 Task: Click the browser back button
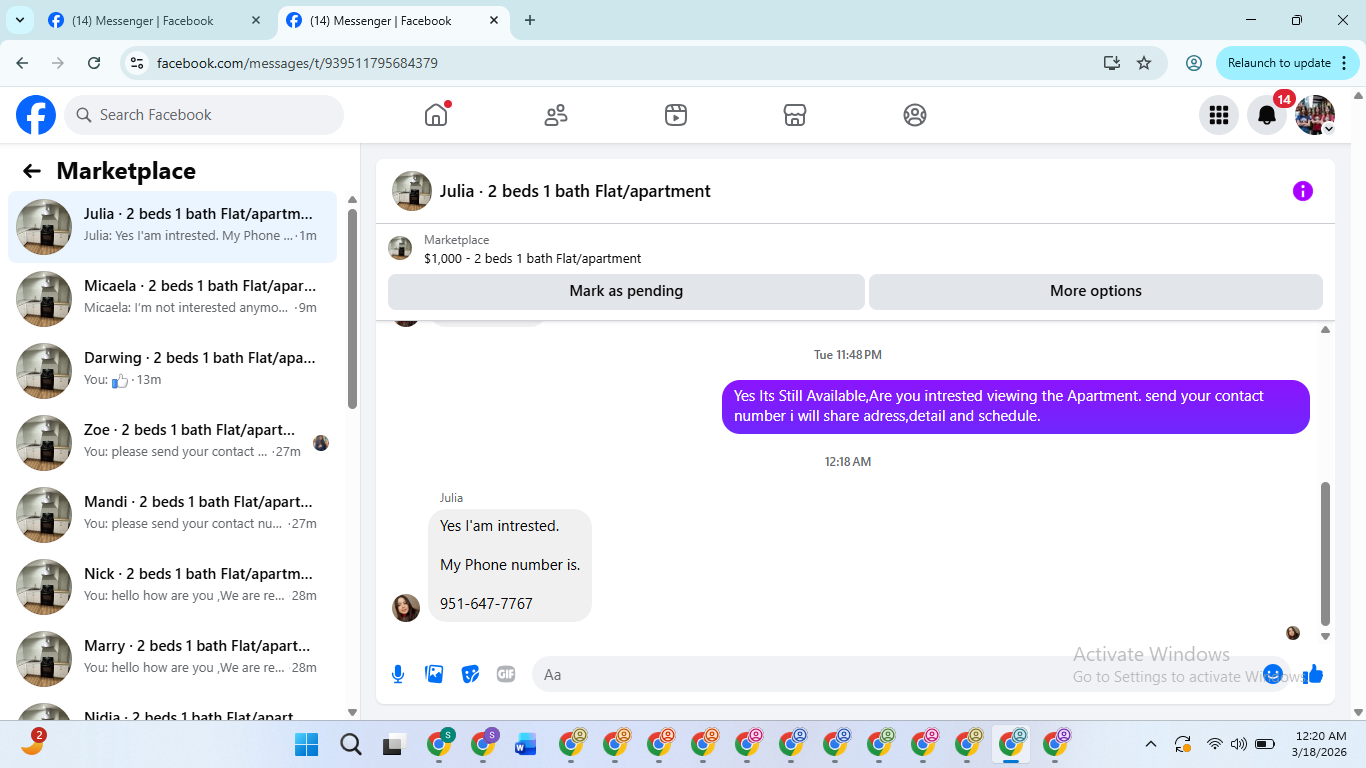click(22, 63)
